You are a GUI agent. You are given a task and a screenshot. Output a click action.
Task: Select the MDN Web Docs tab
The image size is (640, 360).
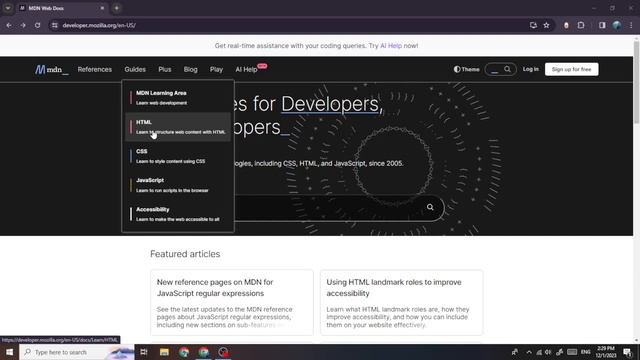[62, 8]
